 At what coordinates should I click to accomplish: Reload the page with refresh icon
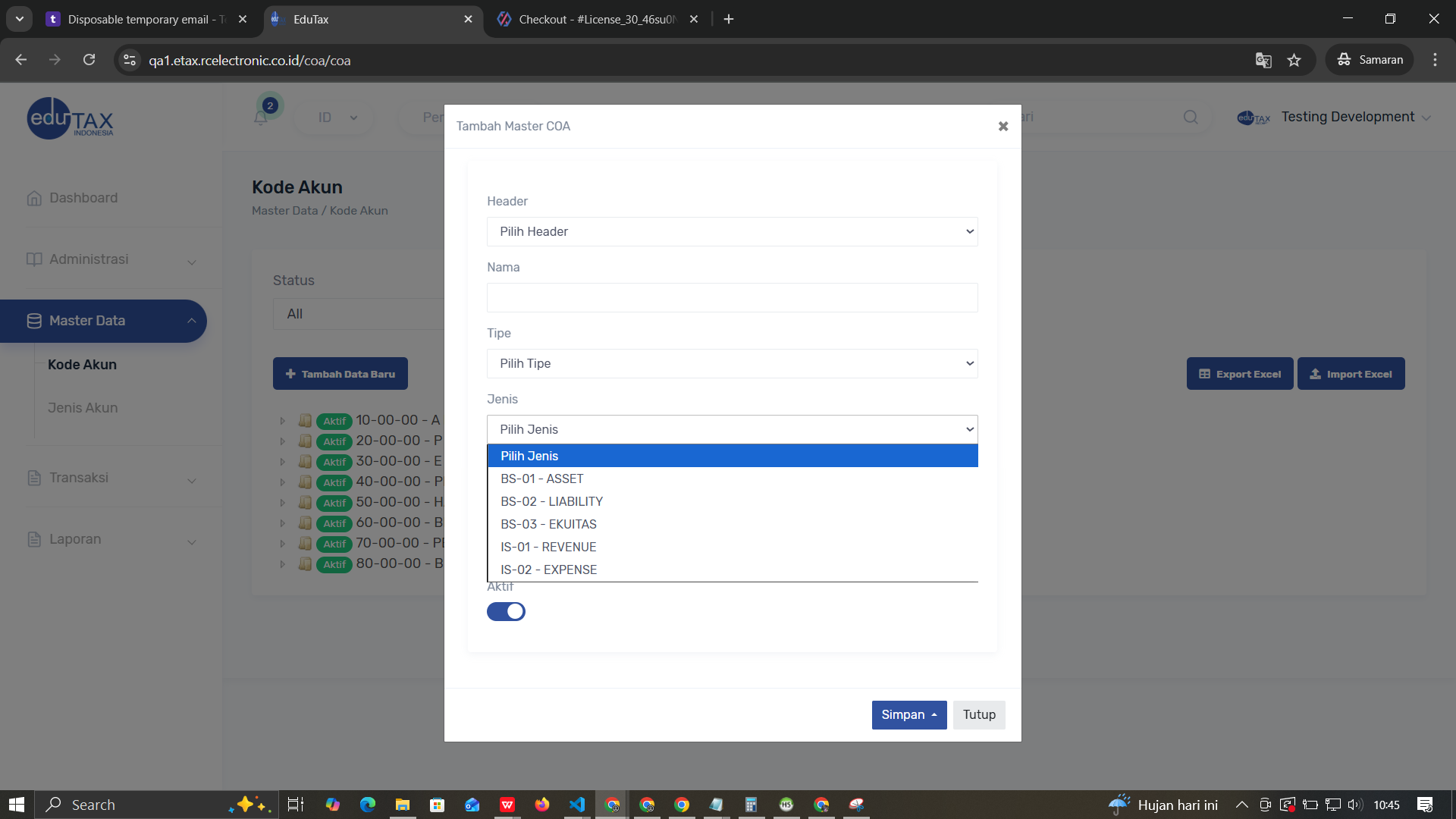point(89,60)
